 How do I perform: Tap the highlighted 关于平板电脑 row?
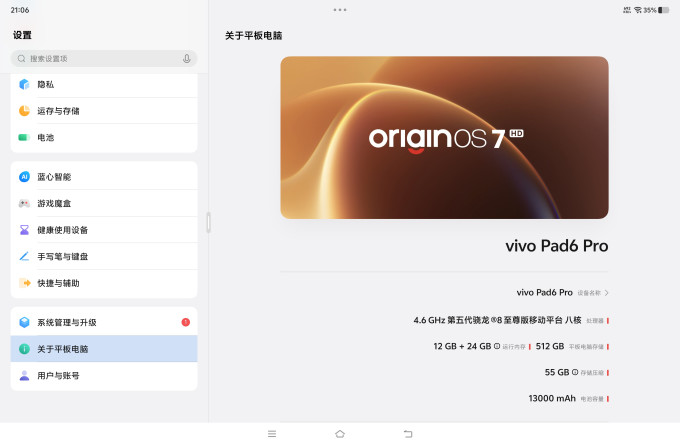click(x=104, y=349)
